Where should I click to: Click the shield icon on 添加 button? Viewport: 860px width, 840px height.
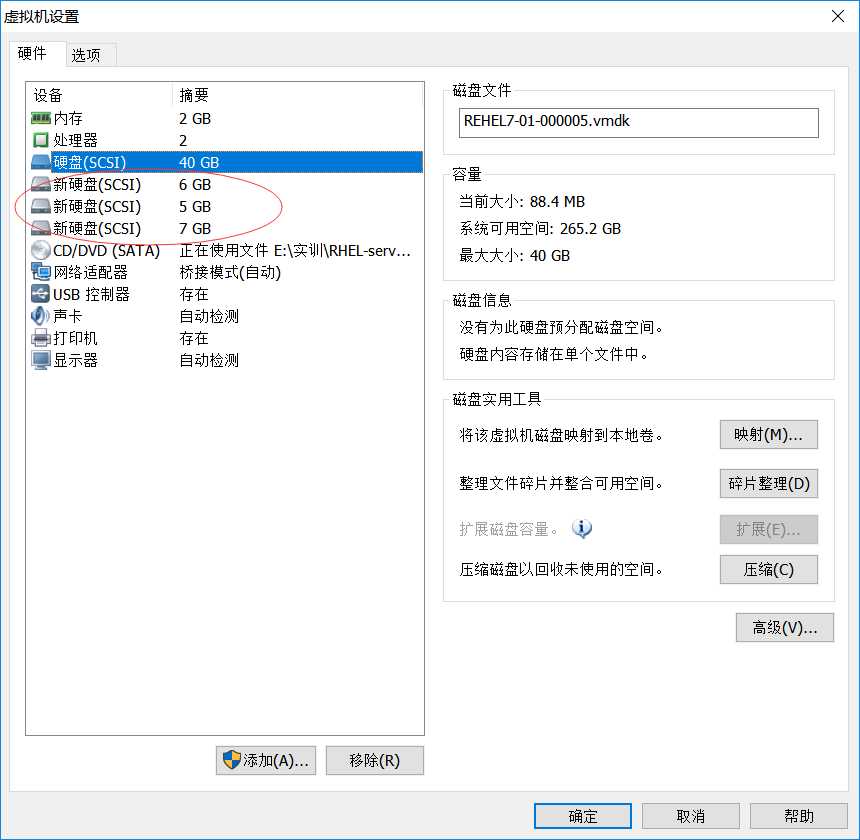click(x=231, y=760)
